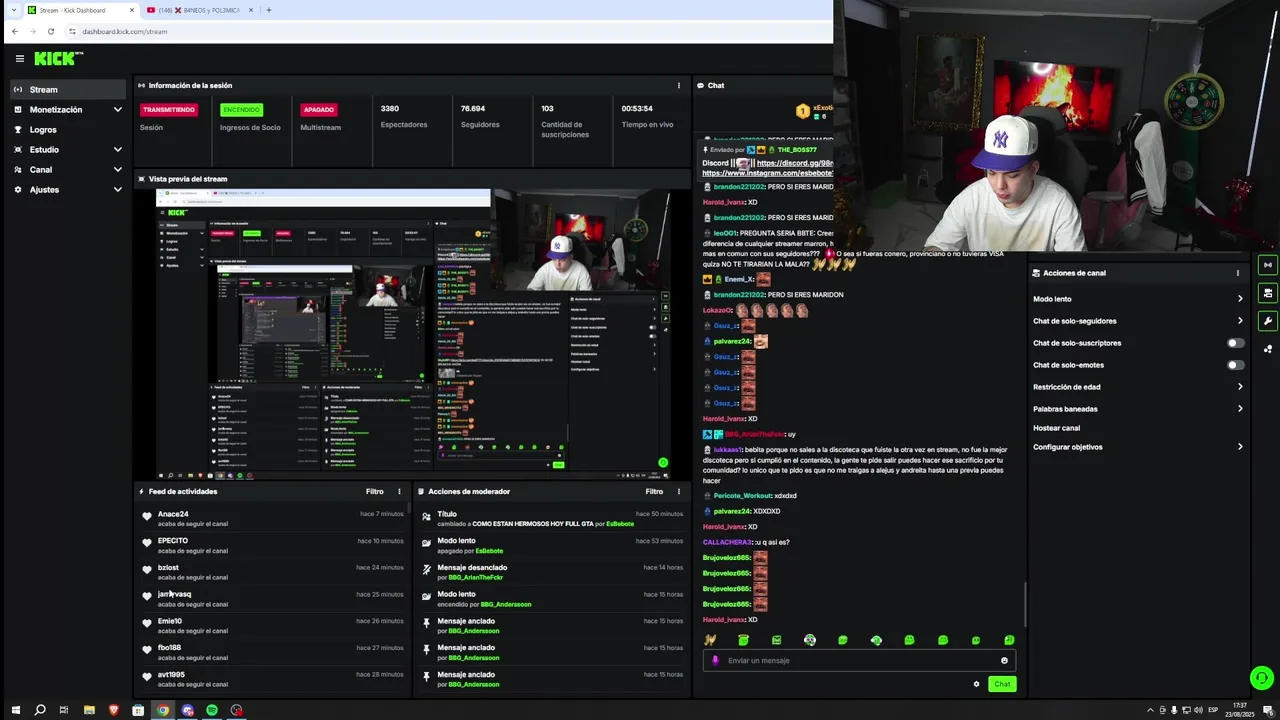The image size is (1280, 720).
Task: Click the Anace24 follow entry
Action: 274,518
